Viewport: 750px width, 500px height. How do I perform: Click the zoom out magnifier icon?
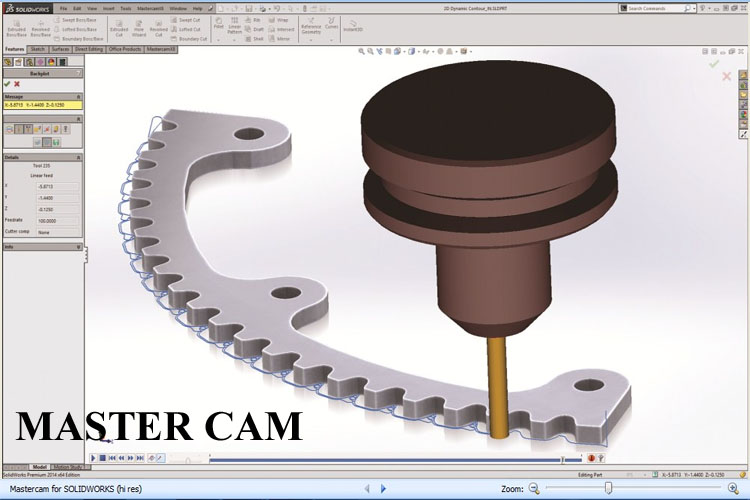[534, 489]
